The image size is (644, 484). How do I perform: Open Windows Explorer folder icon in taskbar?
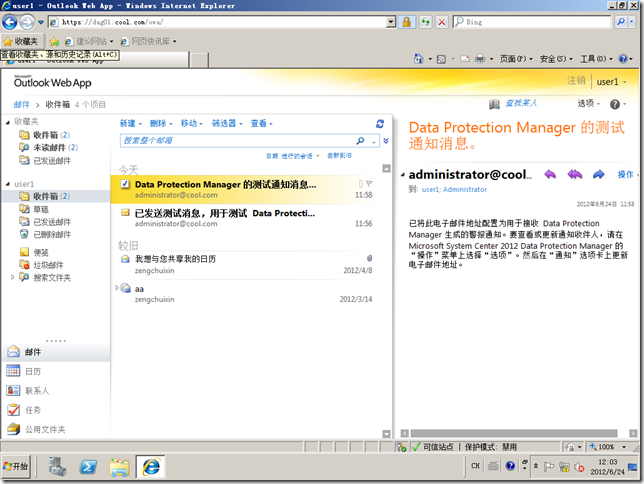[x=120, y=467]
